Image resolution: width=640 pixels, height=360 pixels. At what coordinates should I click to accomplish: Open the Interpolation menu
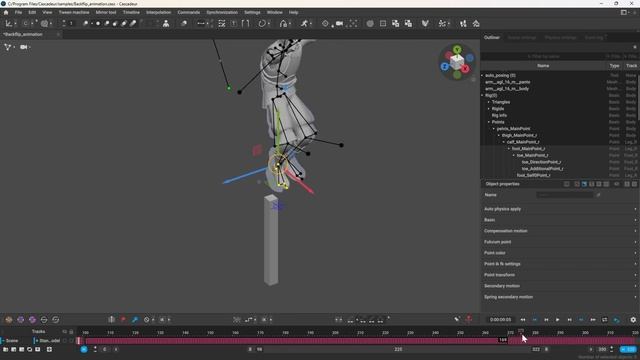158,12
